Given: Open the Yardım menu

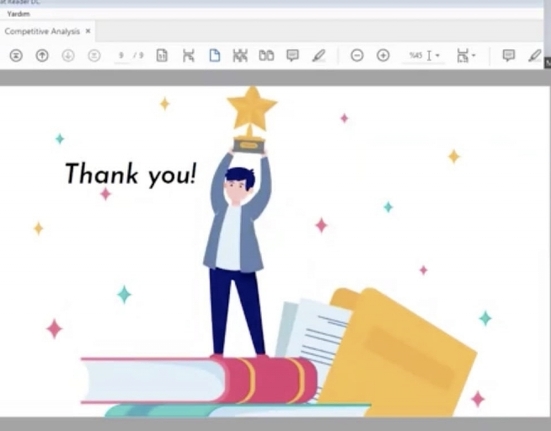Looking at the screenshot, I should coord(18,14).
